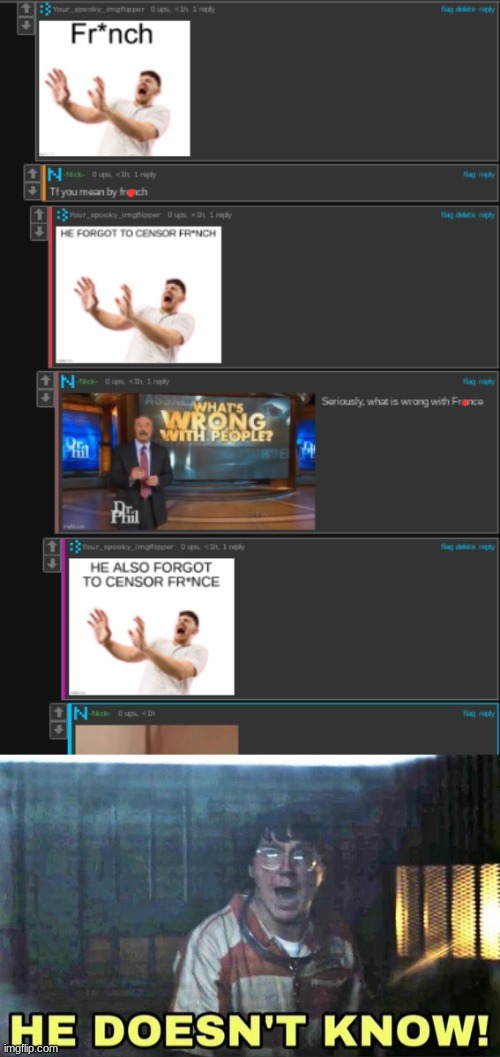Flag the 'HE FORGOT TO CENSOR FR*NCH' comment
This screenshot has height=1057, width=500.
(x=447, y=215)
